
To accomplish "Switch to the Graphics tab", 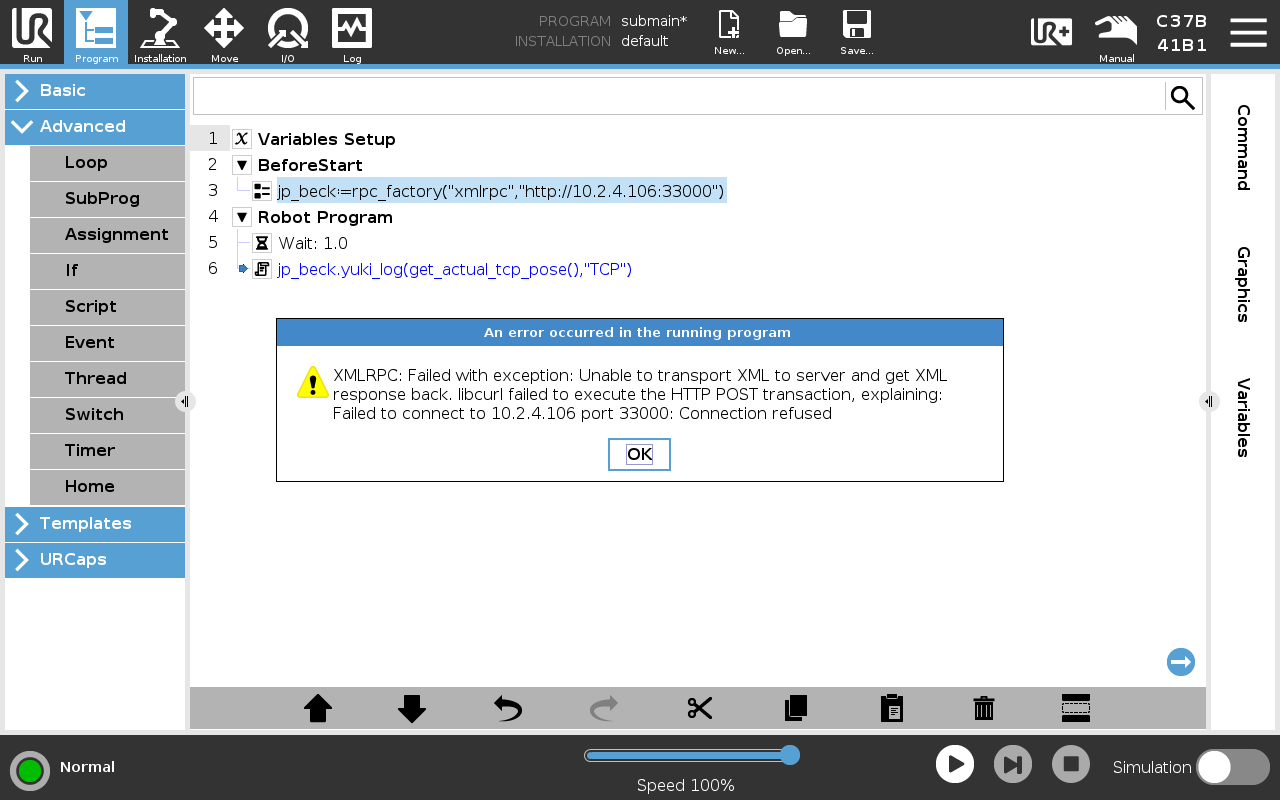I will tap(1241, 283).
